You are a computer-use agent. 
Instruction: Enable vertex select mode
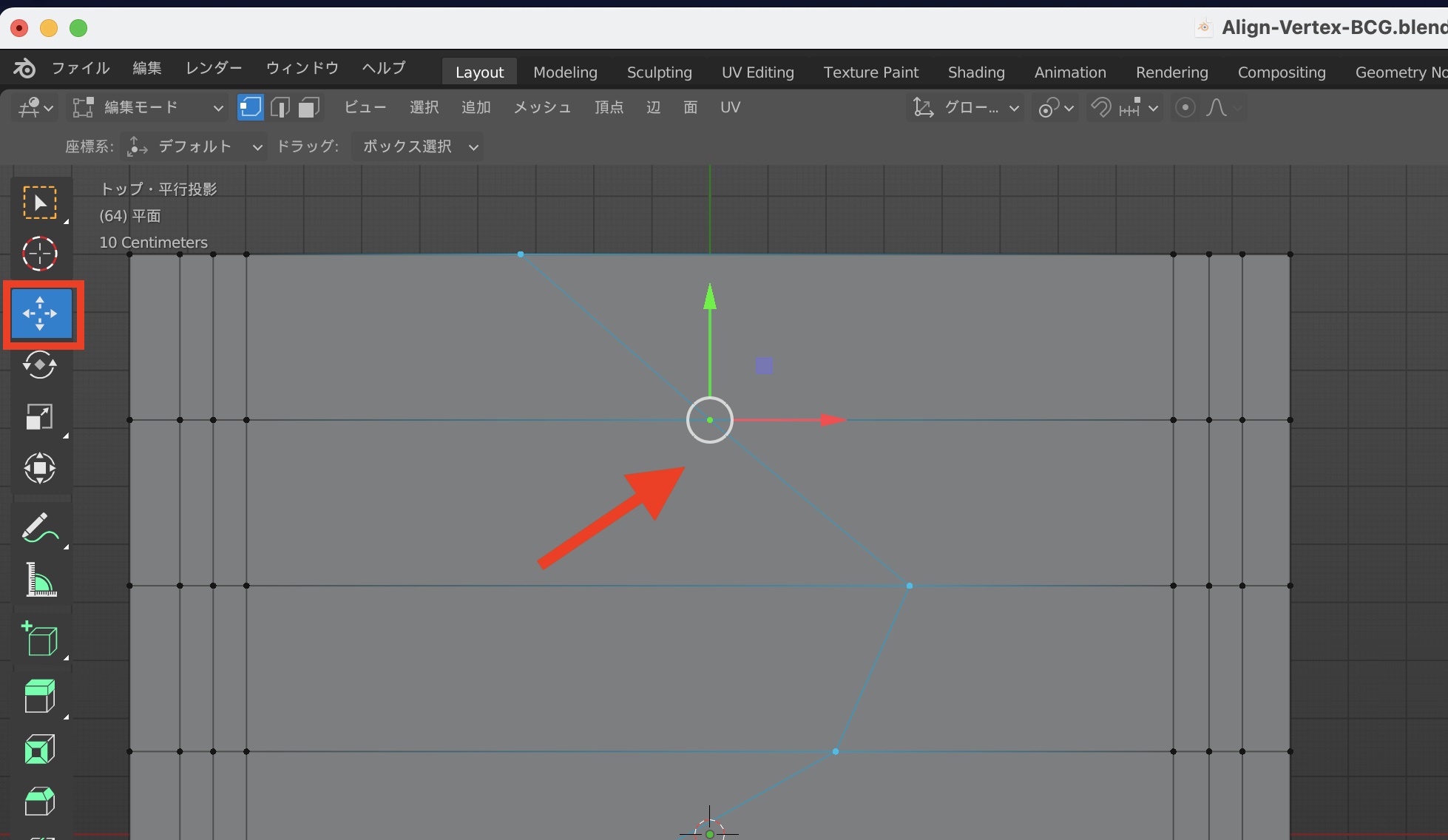point(250,108)
